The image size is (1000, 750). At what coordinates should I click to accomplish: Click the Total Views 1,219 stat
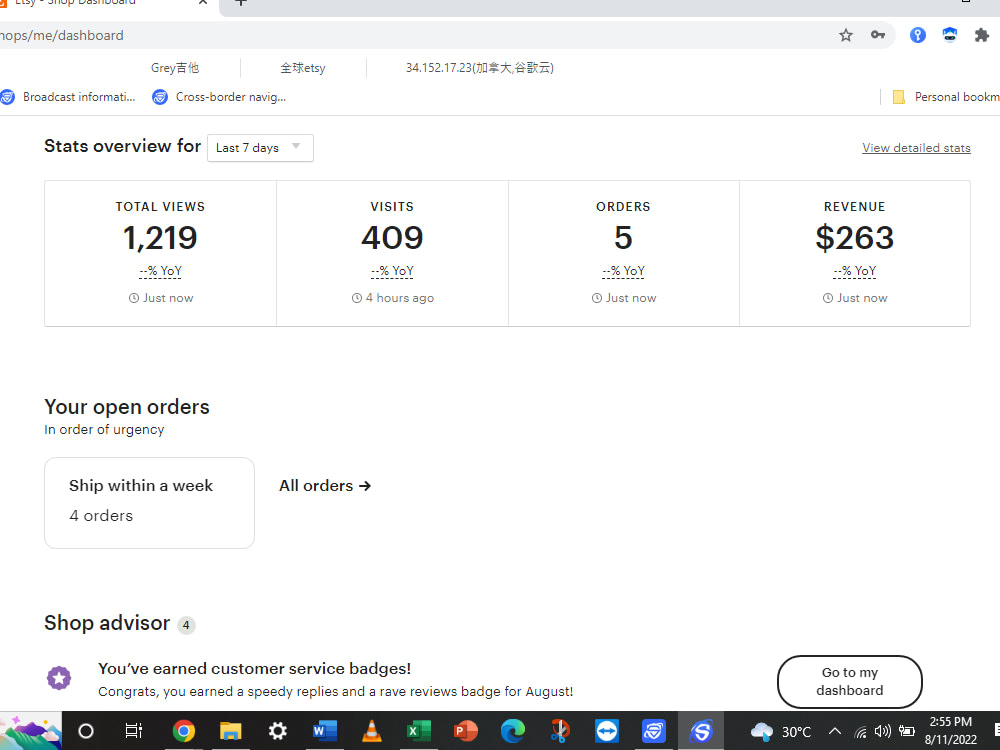(x=160, y=237)
